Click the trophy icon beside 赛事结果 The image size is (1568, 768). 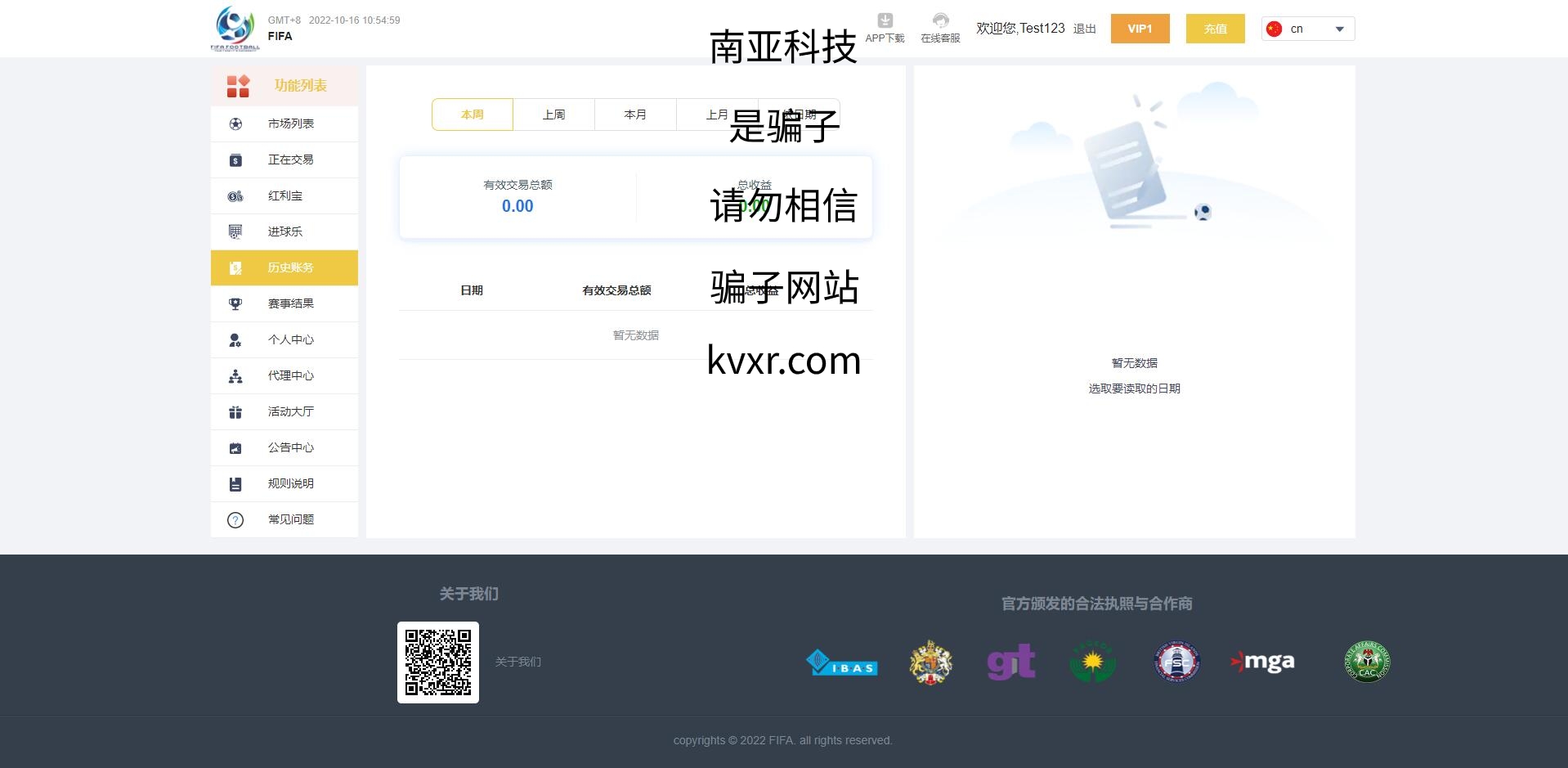tap(235, 303)
